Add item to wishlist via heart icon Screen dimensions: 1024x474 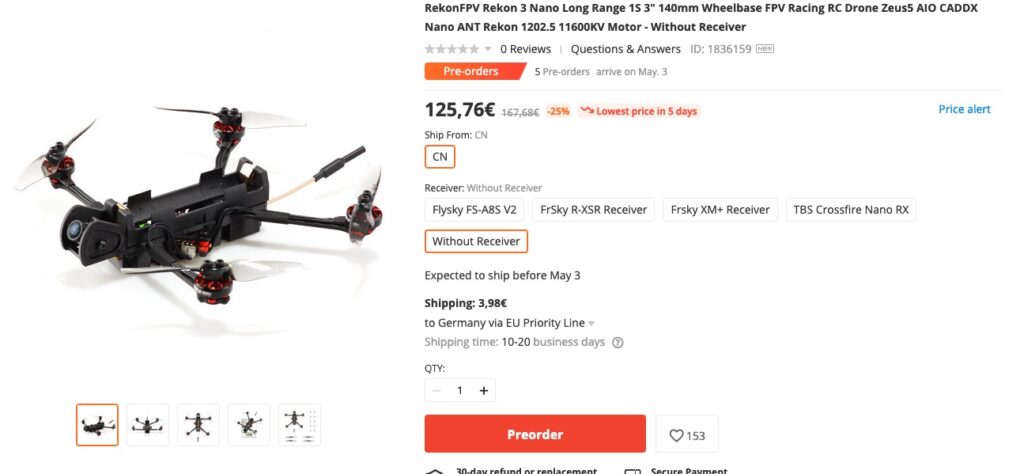tap(686, 435)
